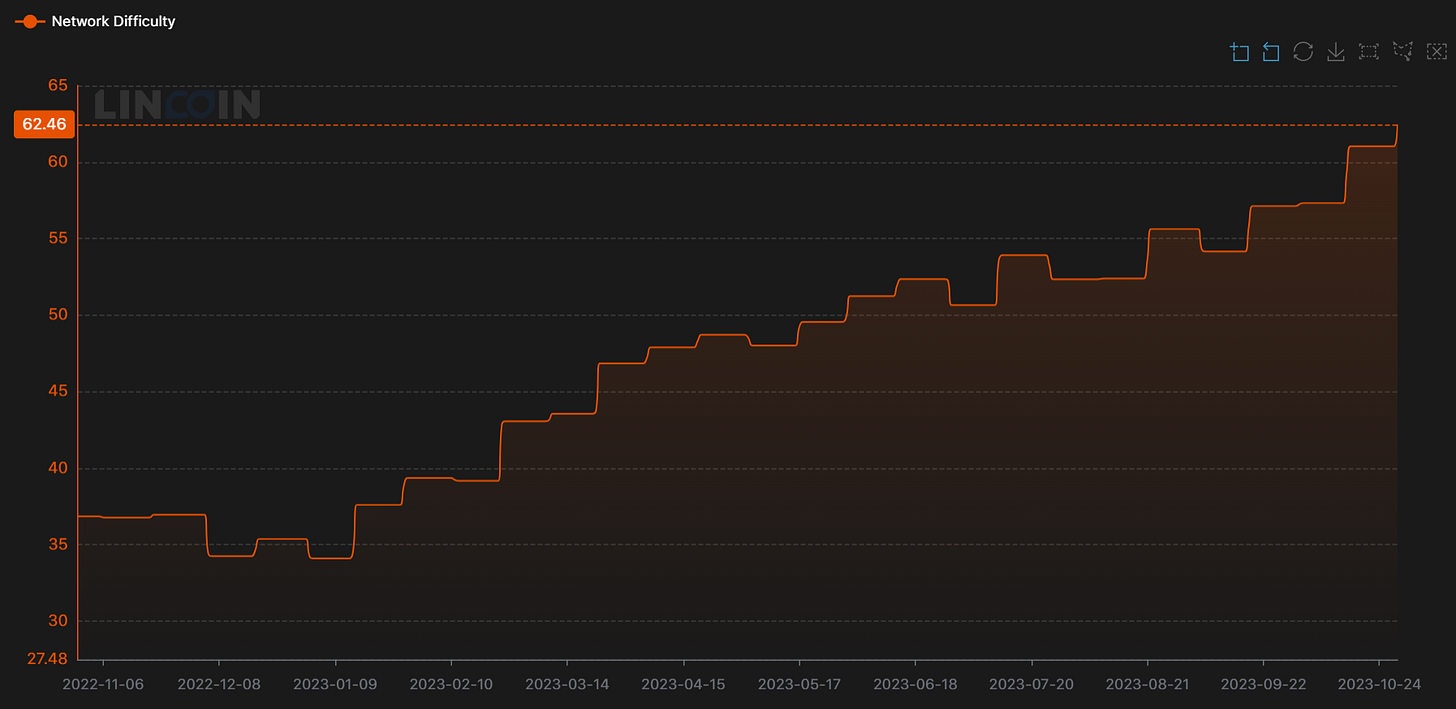Select the polygon lasso brush tool
This screenshot has width=1456, height=709.
[1402, 52]
